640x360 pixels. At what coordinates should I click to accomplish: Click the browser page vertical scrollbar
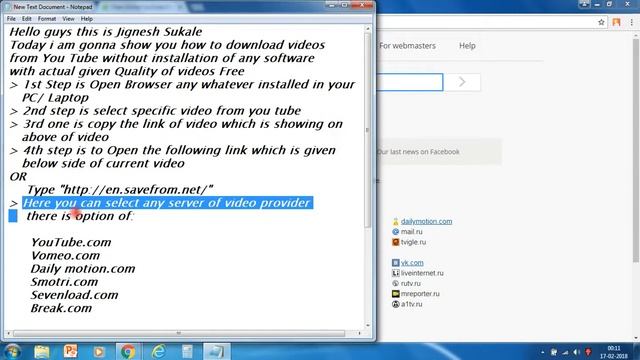coord(636,150)
